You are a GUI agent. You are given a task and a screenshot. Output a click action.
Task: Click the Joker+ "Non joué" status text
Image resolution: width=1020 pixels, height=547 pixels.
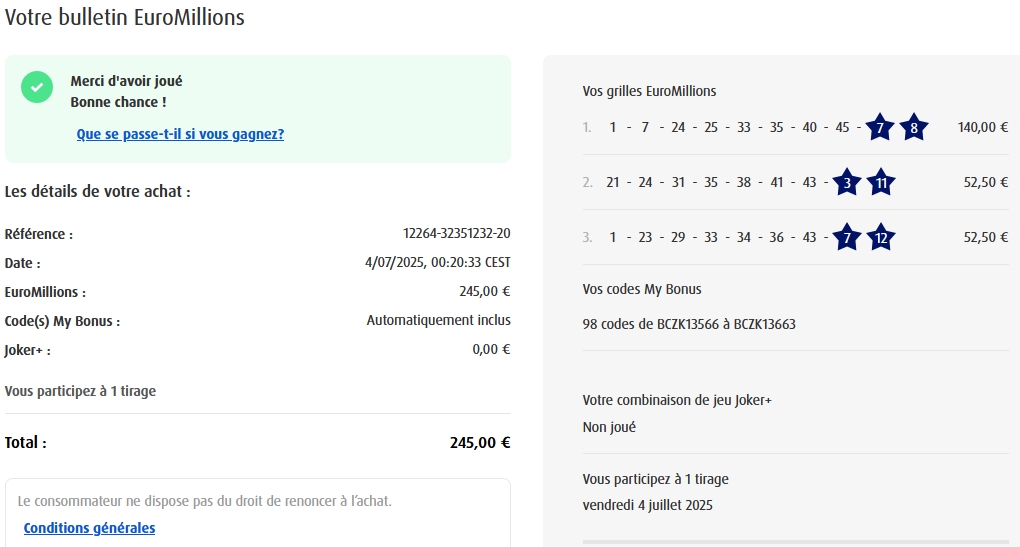[609, 427]
